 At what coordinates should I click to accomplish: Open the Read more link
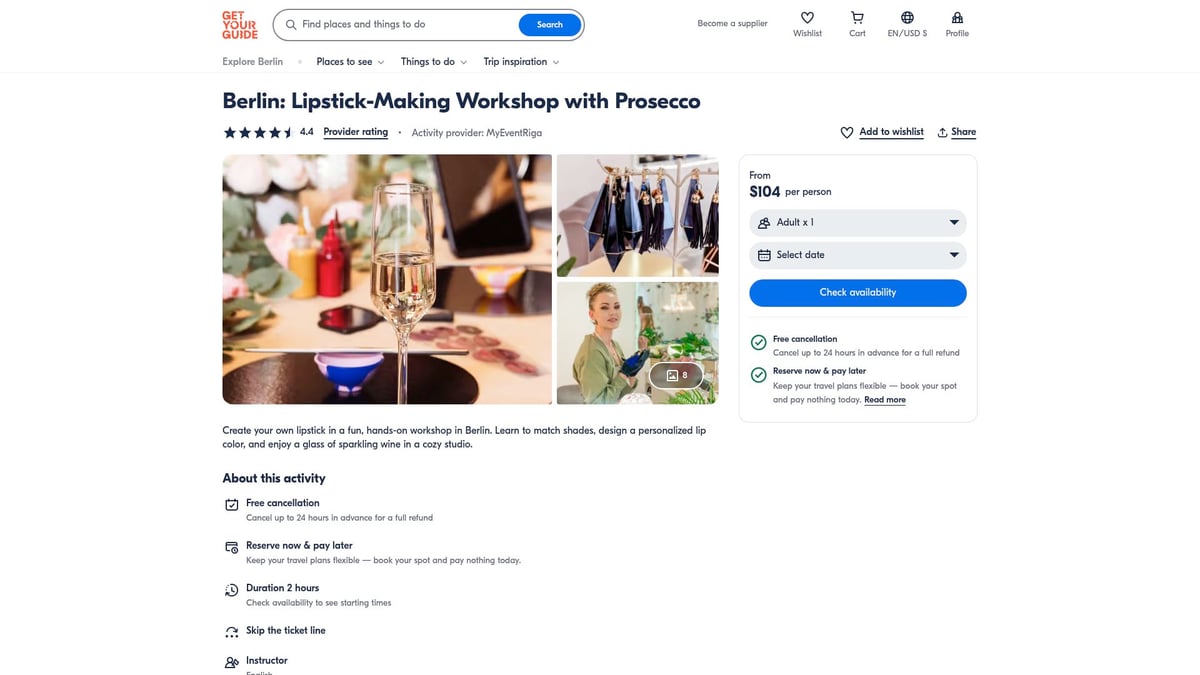[885, 400]
